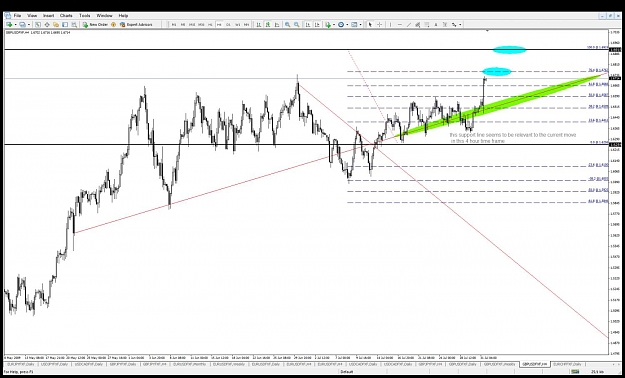The width and height of the screenshot is (625, 378).
Task: Select the Text Label tool
Action: click(x=445, y=25)
